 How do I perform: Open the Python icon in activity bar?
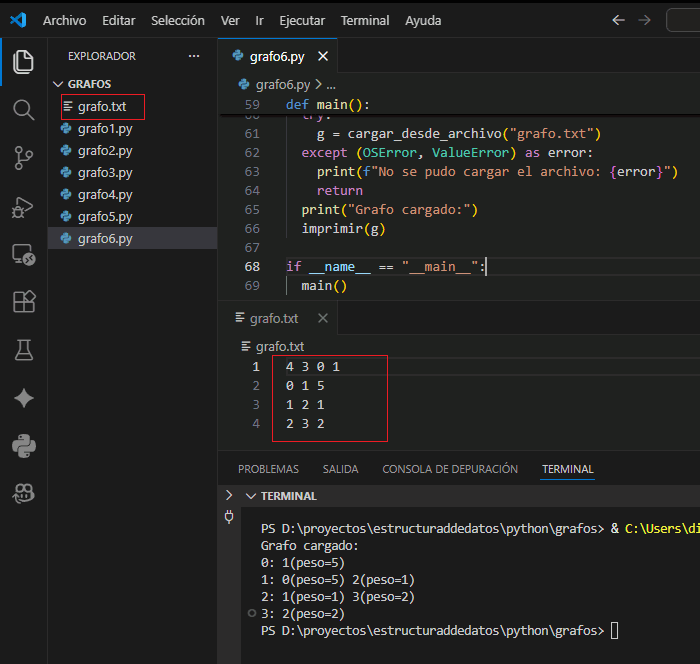(23, 445)
